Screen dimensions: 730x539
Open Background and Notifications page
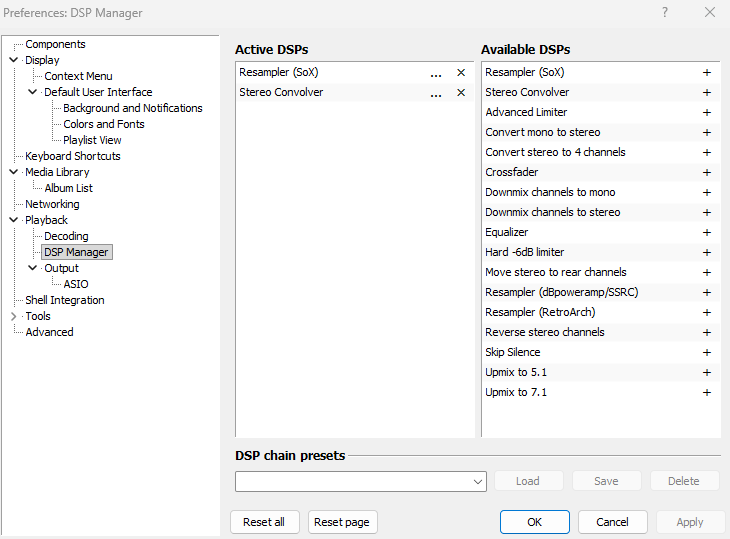pos(133,108)
